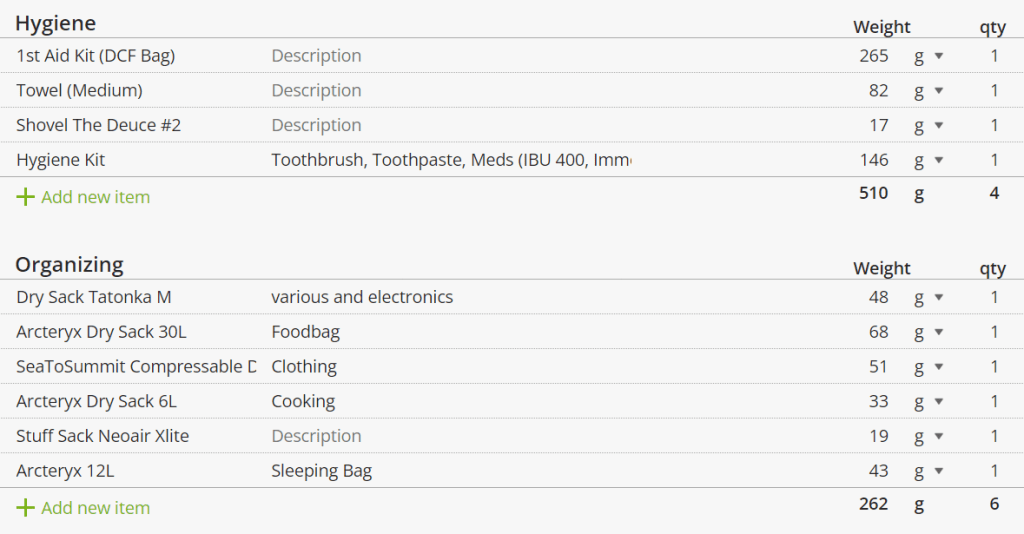Change quantity of Dry Sack Tatonka M
The width and height of the screenshot is (1024, 534).
click(x=994, y=297)
